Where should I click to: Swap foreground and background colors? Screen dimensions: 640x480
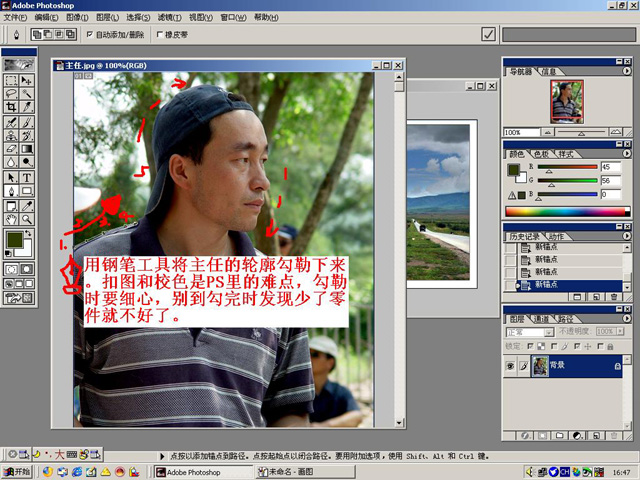(28, 233)
